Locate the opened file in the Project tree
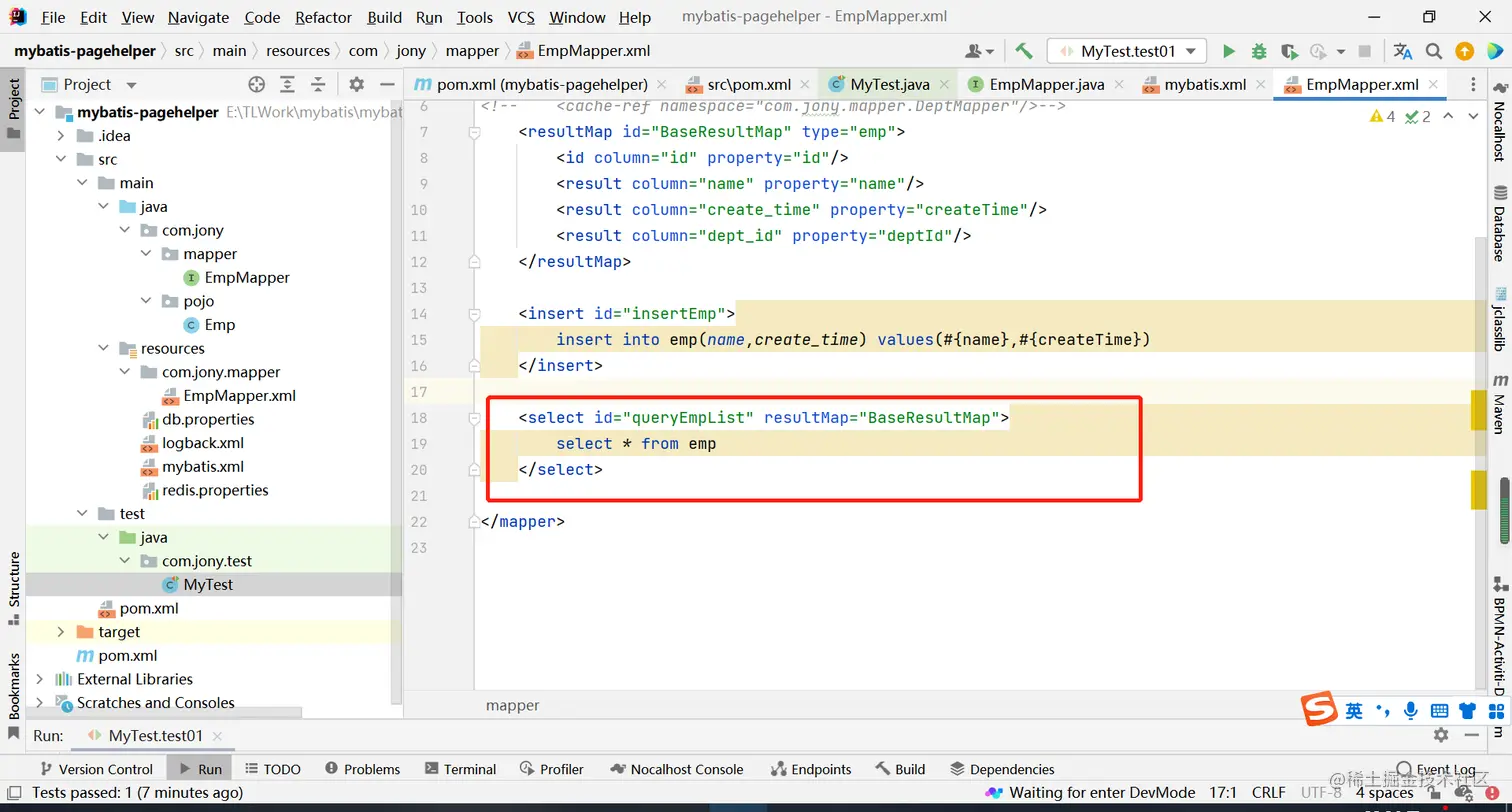The image size is (1512, 812). pos(257,85)
